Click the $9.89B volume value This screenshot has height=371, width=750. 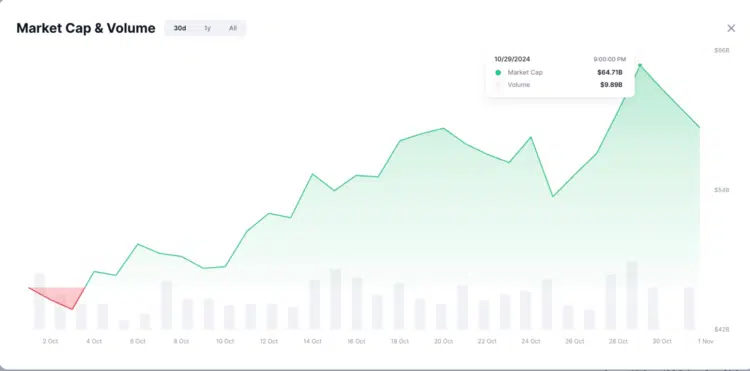click(611, 85)
